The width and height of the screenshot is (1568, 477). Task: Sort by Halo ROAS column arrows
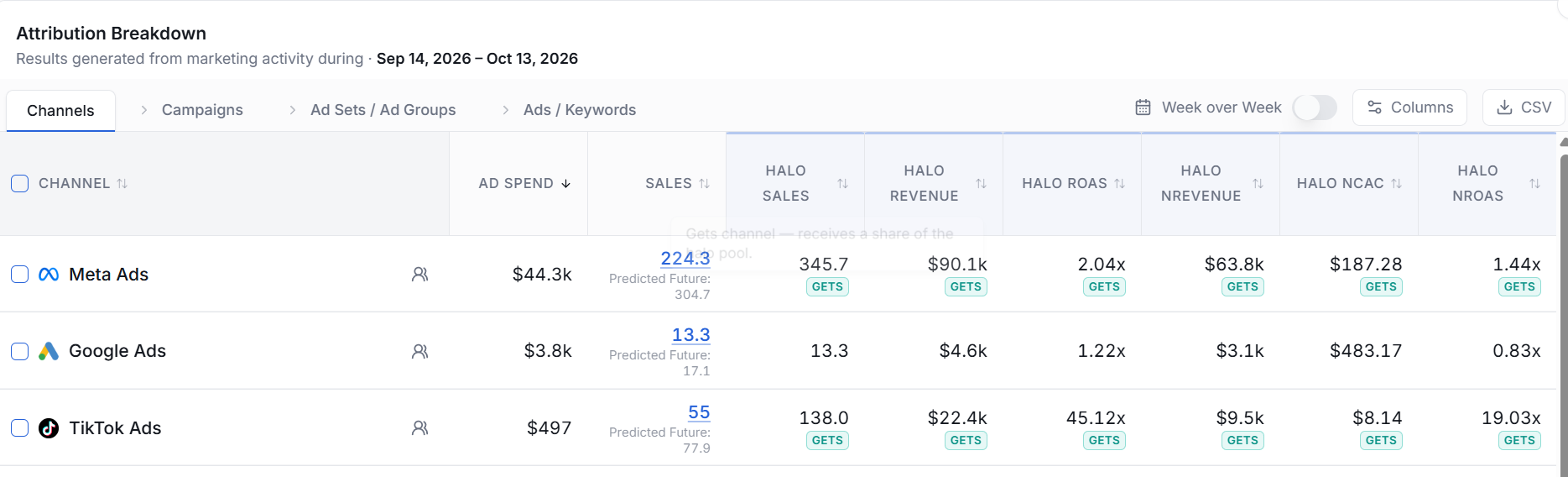click(x=1120, y=183)
